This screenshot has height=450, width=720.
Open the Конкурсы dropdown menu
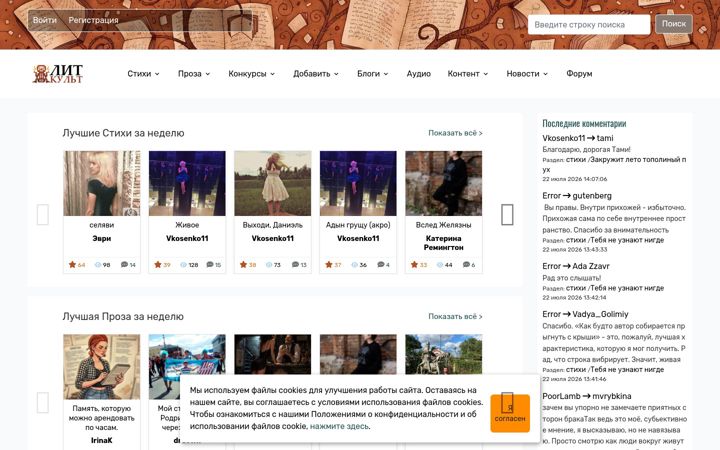click(x=252, y=73)
